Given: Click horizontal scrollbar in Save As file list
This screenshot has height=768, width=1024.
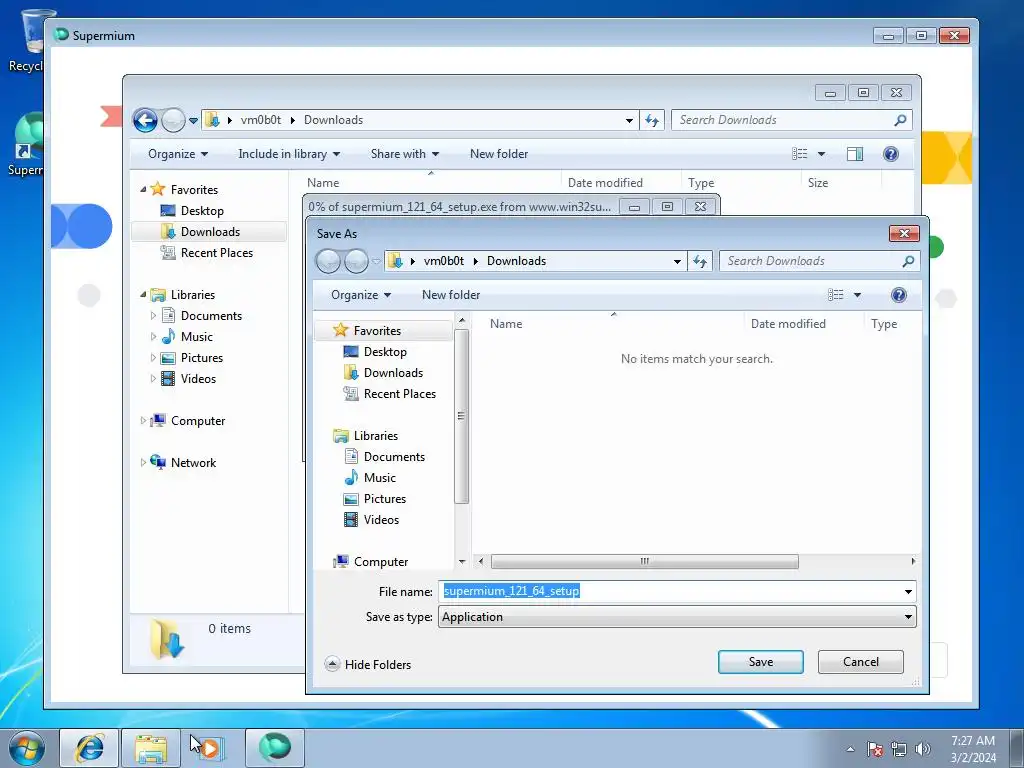Looking at the screenshot, I should coord(644,561).
